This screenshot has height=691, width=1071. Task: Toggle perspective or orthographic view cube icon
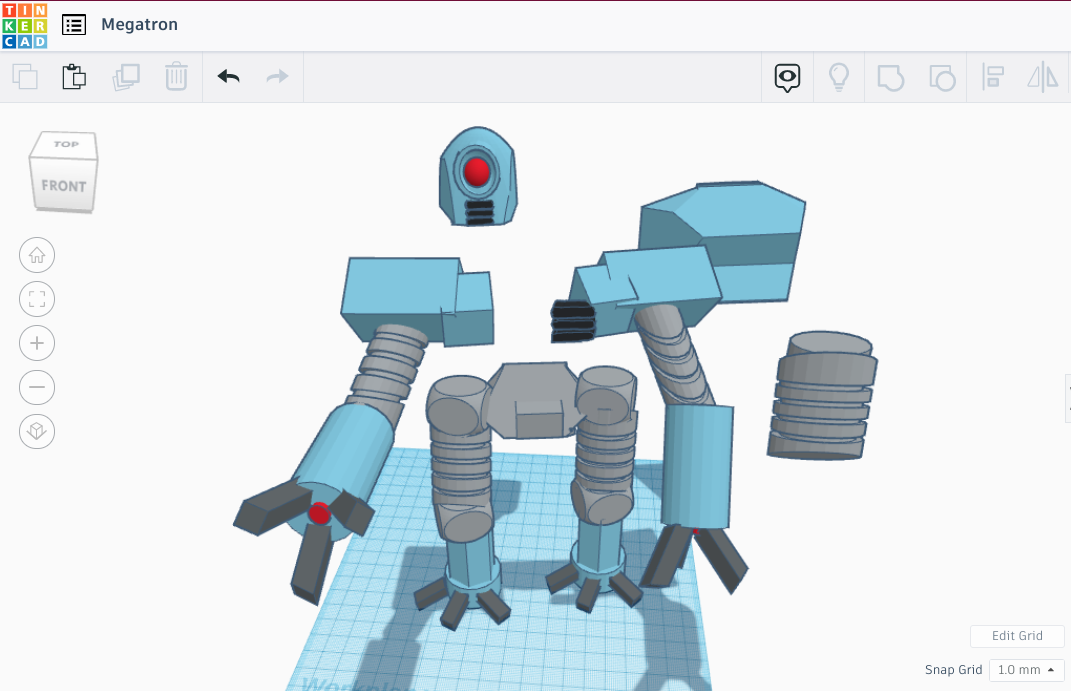[x=37, y=431]
